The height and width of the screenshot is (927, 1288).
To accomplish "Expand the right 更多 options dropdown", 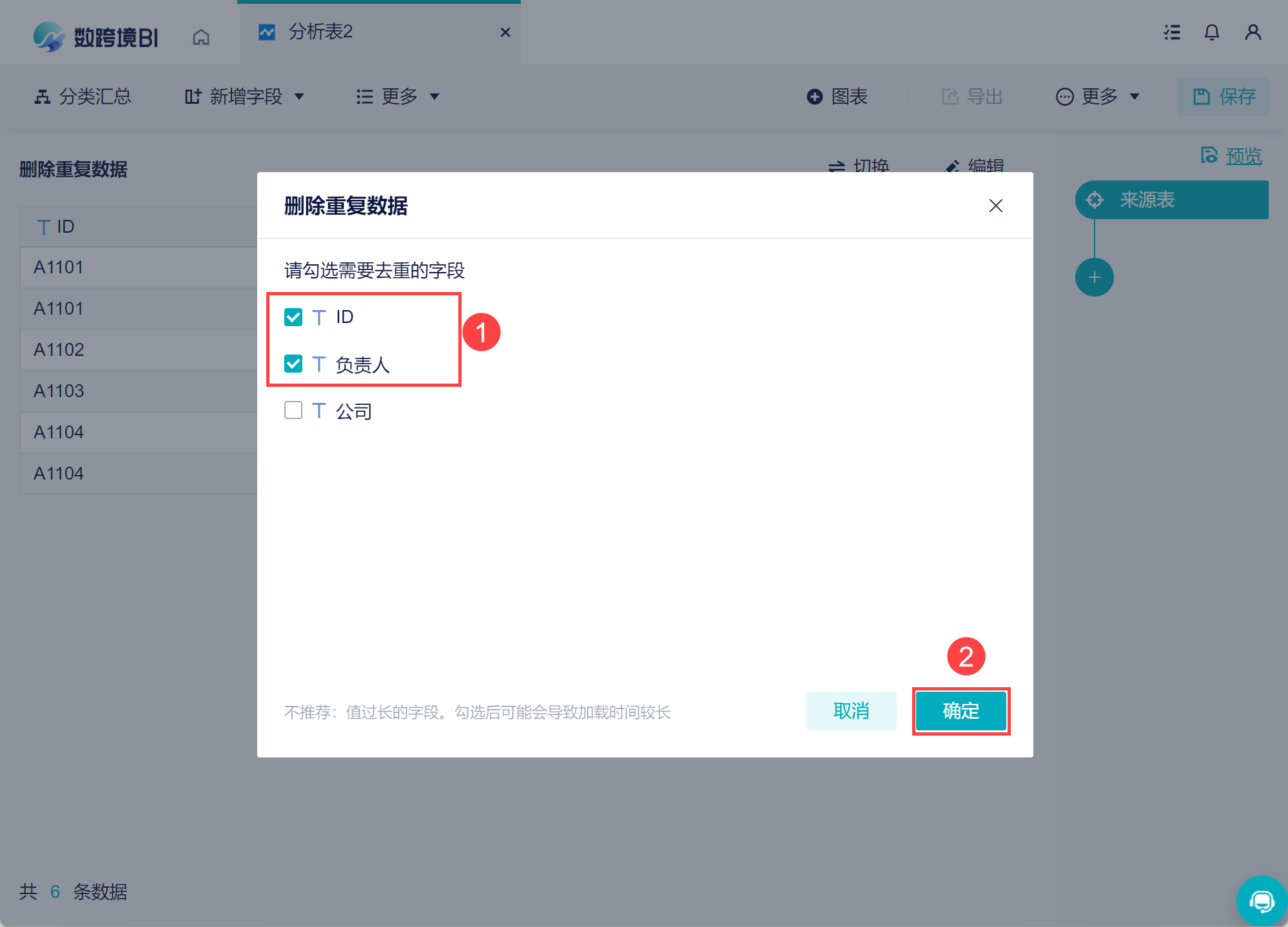I will point(1098,97).
